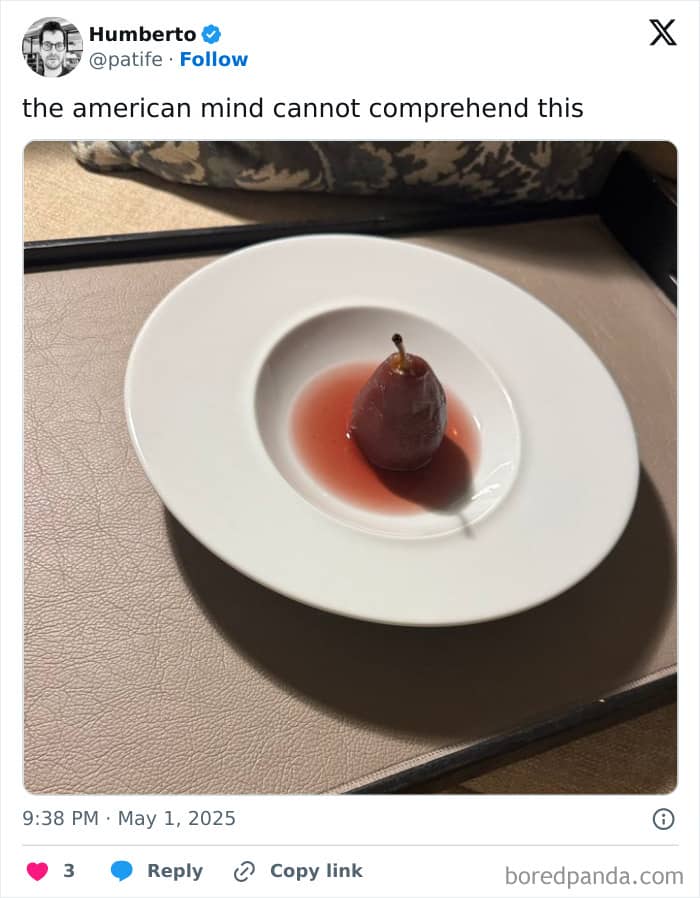Screen dimensions: 700x898
Task: Click the @patife handle
Action: click(x=126, y=60)
